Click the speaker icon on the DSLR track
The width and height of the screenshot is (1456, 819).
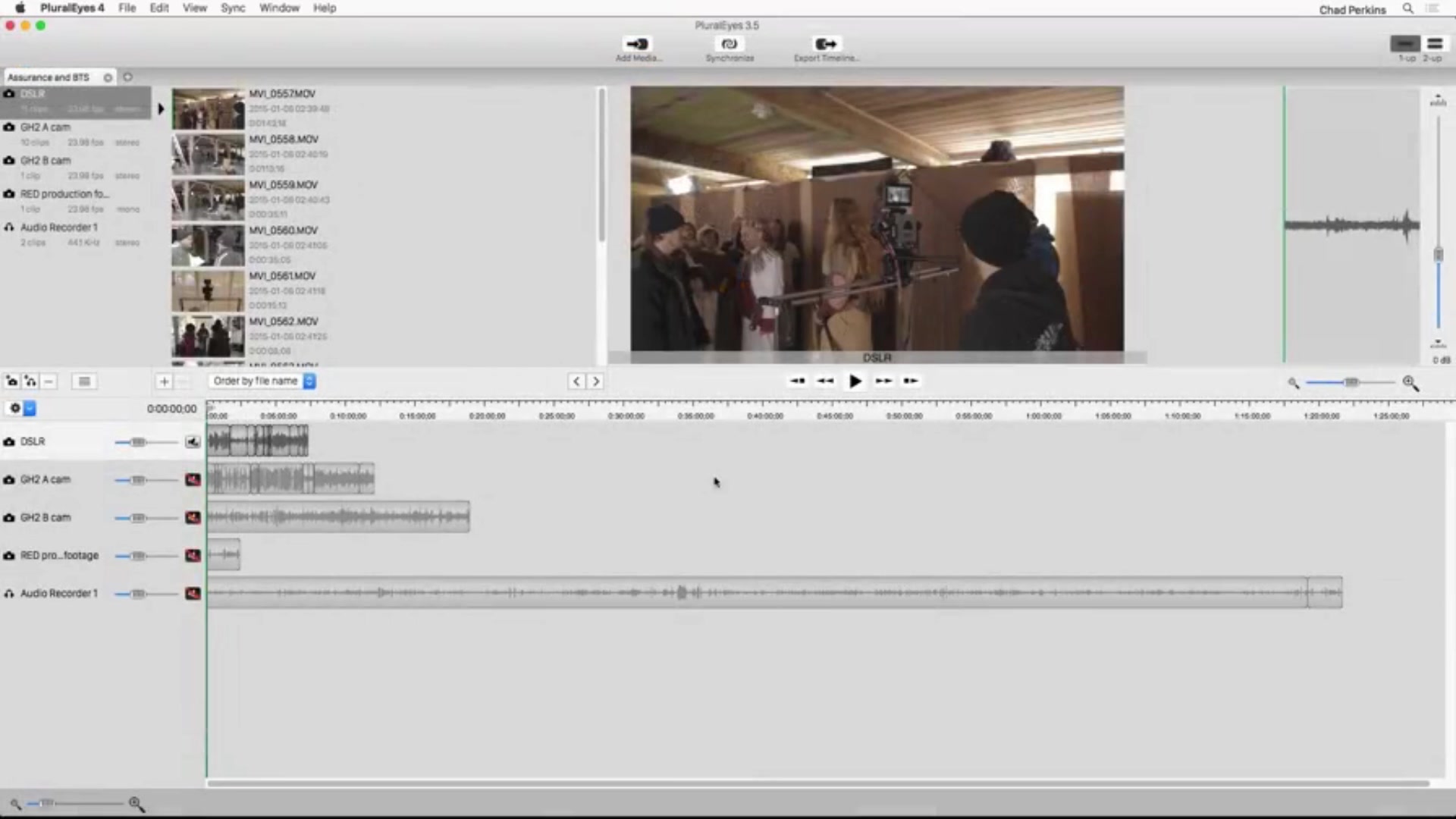192,441
